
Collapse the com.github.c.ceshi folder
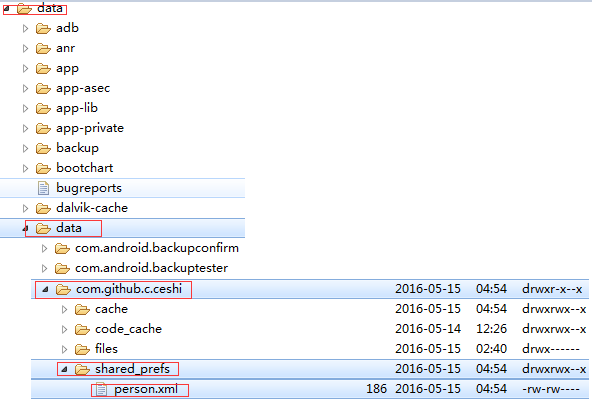pyautogui.click(x=45, y=290)
